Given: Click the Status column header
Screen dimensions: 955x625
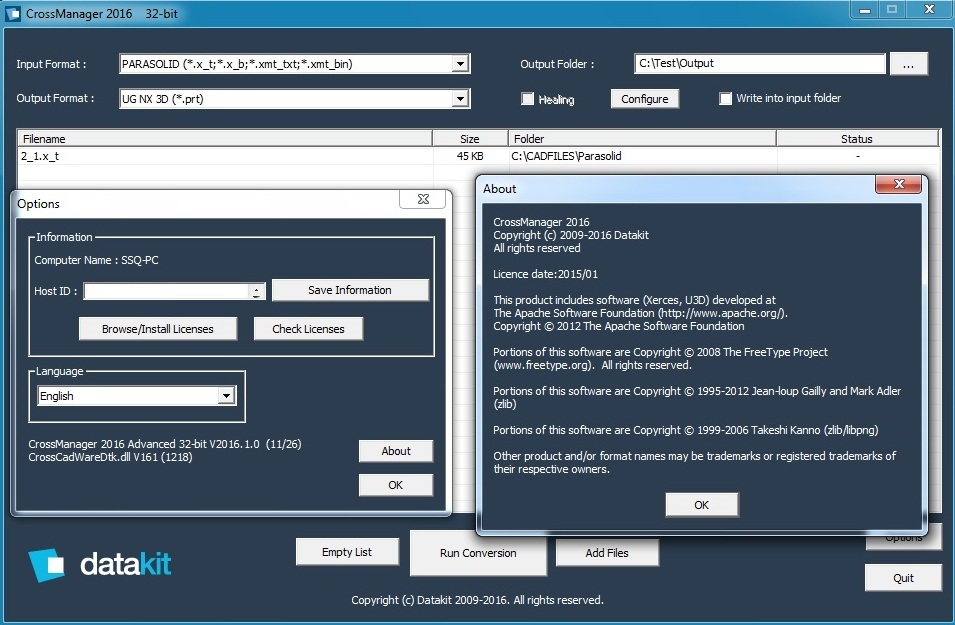Looking at the screenshot, I should point(857,139).
